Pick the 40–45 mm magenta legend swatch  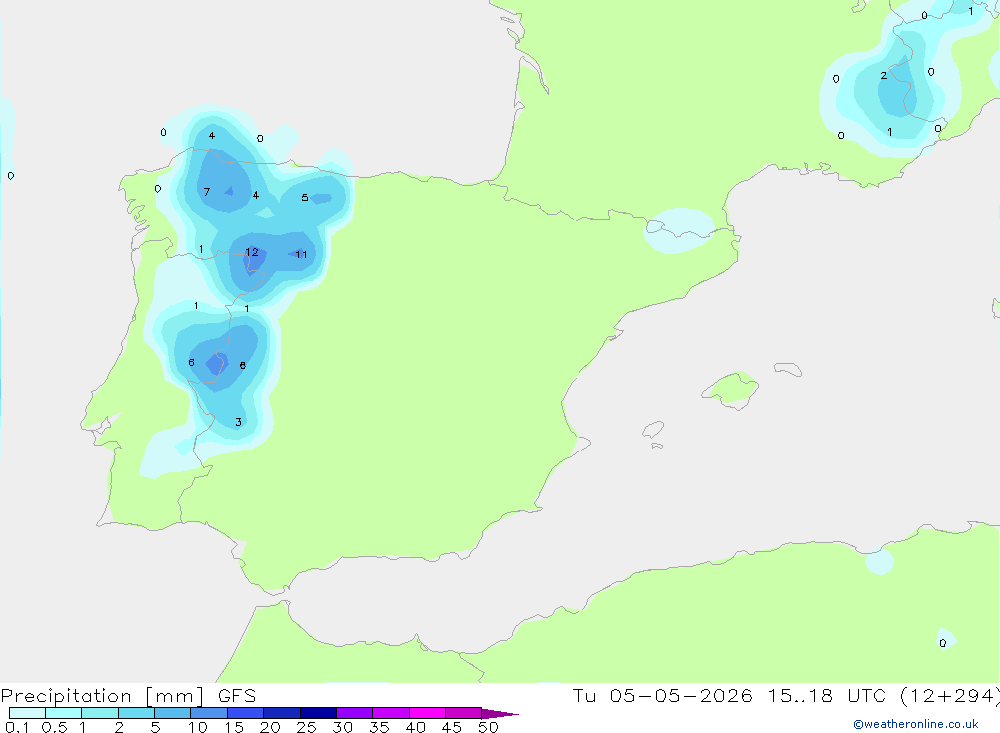click(427, 713)
